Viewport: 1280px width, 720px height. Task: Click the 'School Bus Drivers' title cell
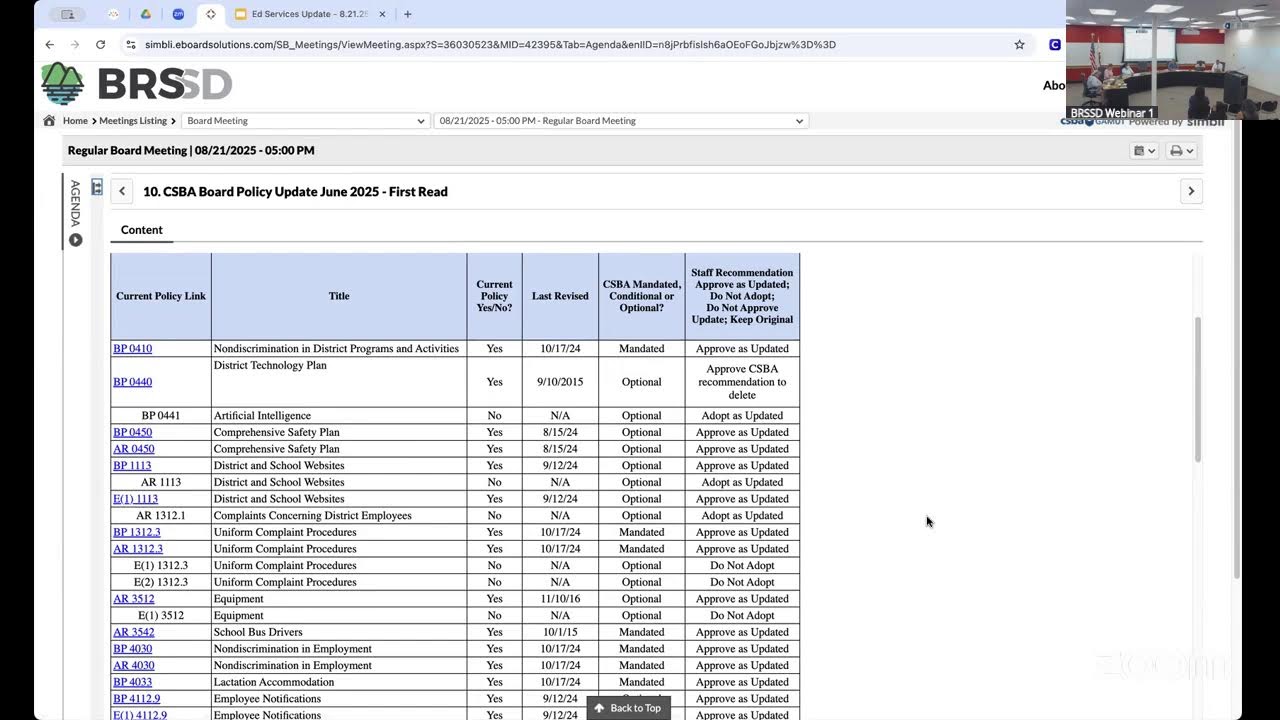click(x=339, y=632)
